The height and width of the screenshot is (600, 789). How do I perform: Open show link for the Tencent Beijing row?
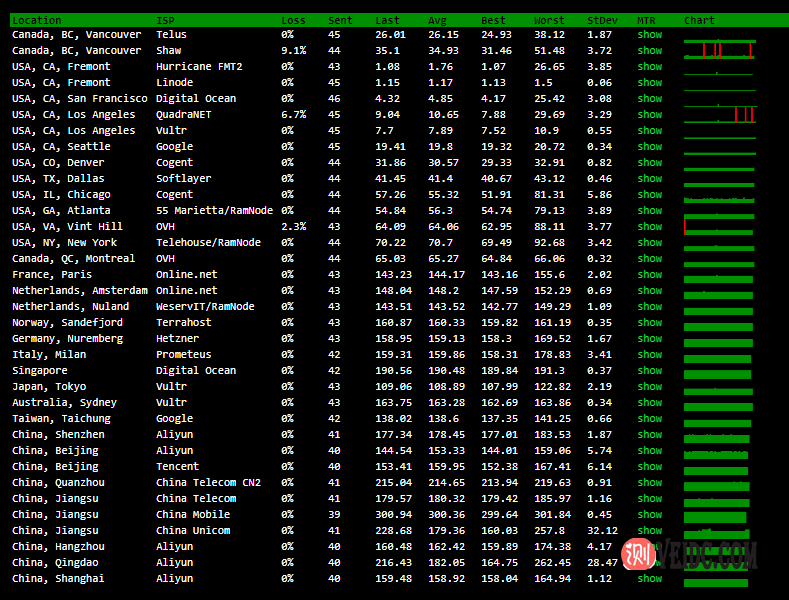coord(649,467)
